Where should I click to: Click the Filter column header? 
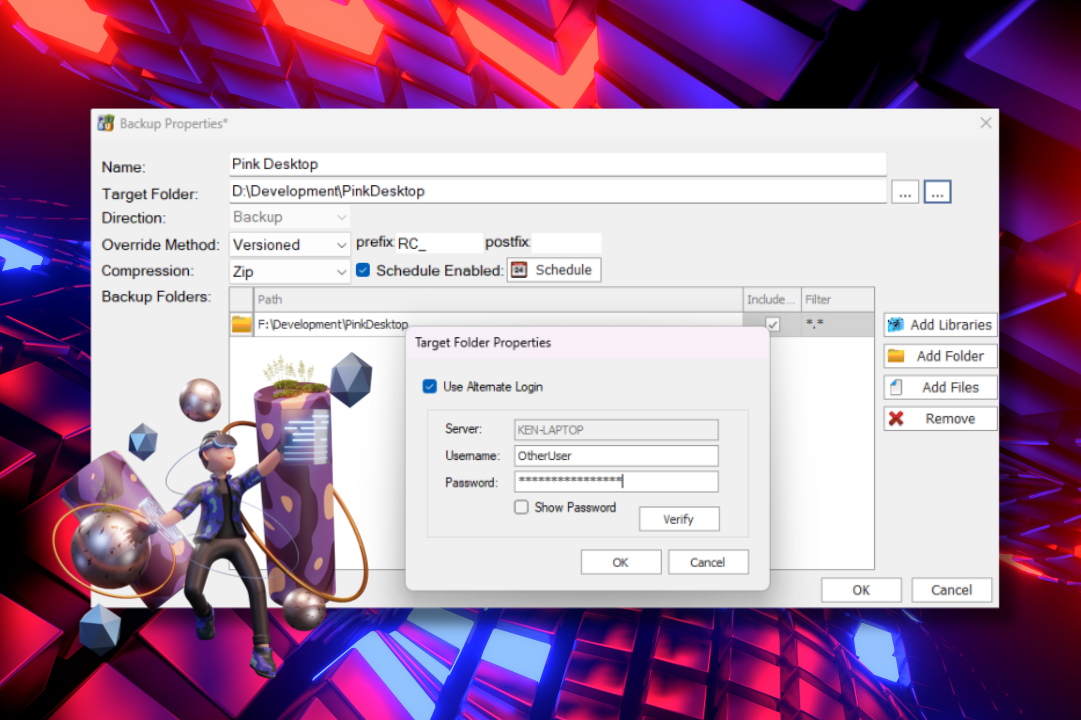[x=836, y=299]
